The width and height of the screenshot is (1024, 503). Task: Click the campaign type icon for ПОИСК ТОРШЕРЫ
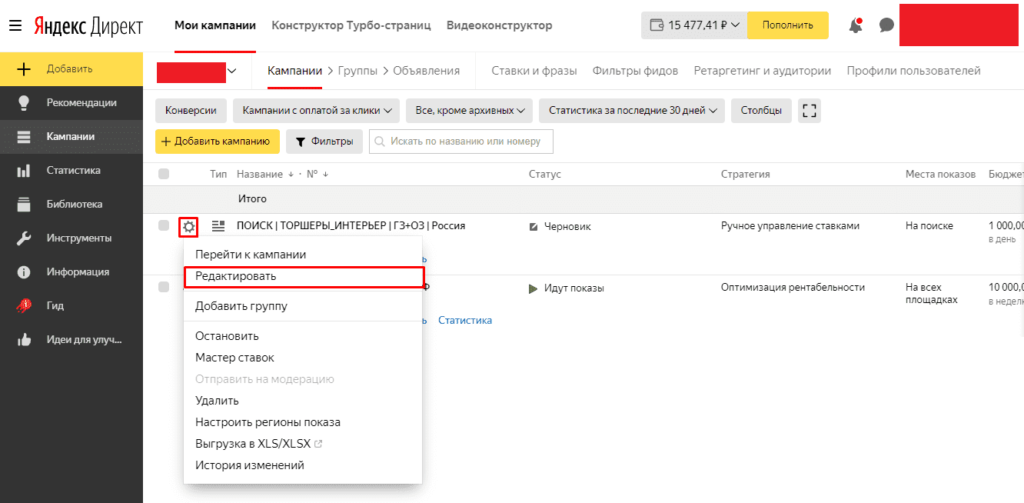(x=219, y=226)
